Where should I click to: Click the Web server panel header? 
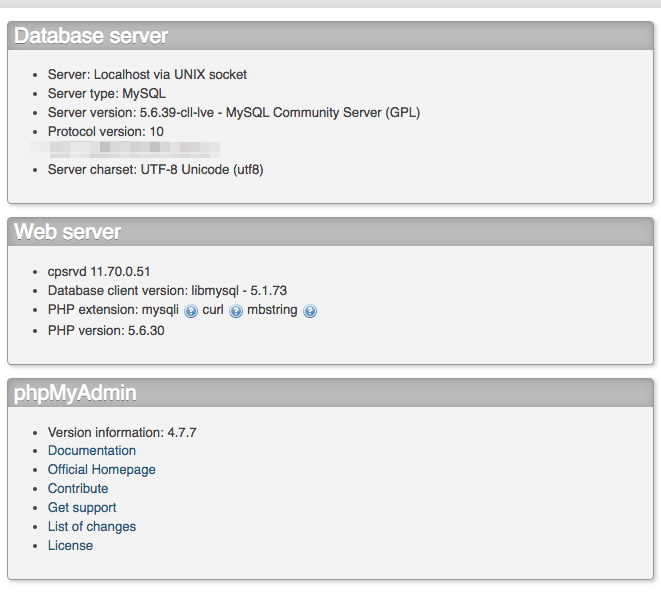[330, 232]
